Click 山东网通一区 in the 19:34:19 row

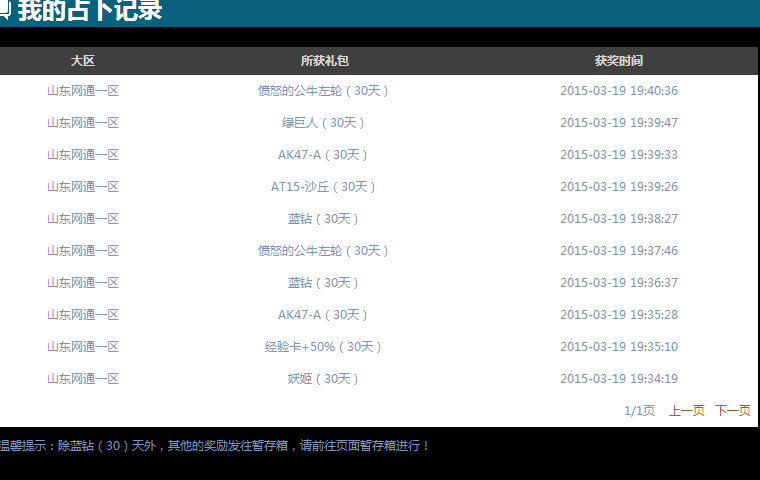tap(83, 379)
